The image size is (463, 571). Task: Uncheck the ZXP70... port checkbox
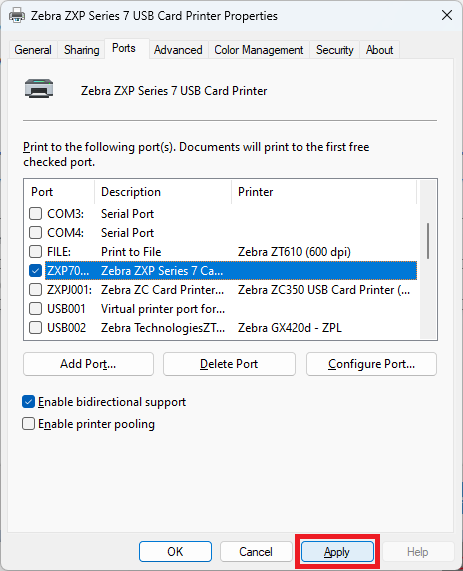tap(35, 271)
